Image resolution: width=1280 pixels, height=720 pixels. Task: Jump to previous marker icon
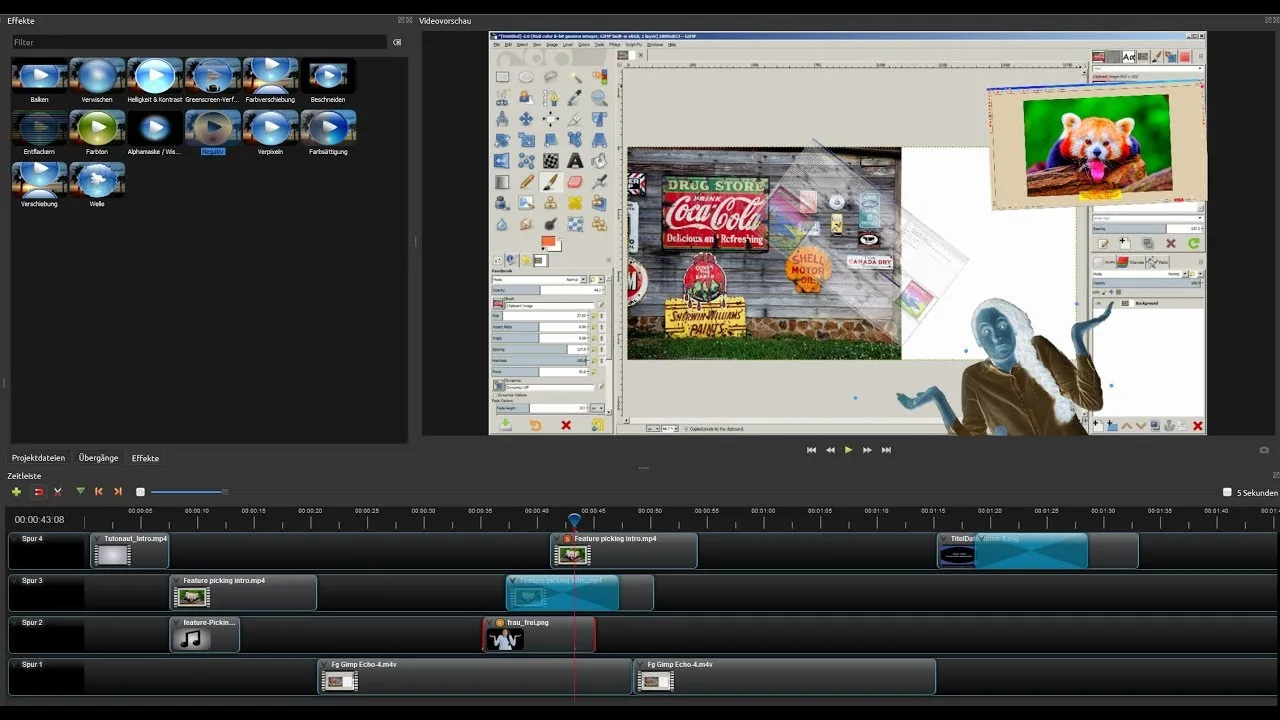point(99,492)
